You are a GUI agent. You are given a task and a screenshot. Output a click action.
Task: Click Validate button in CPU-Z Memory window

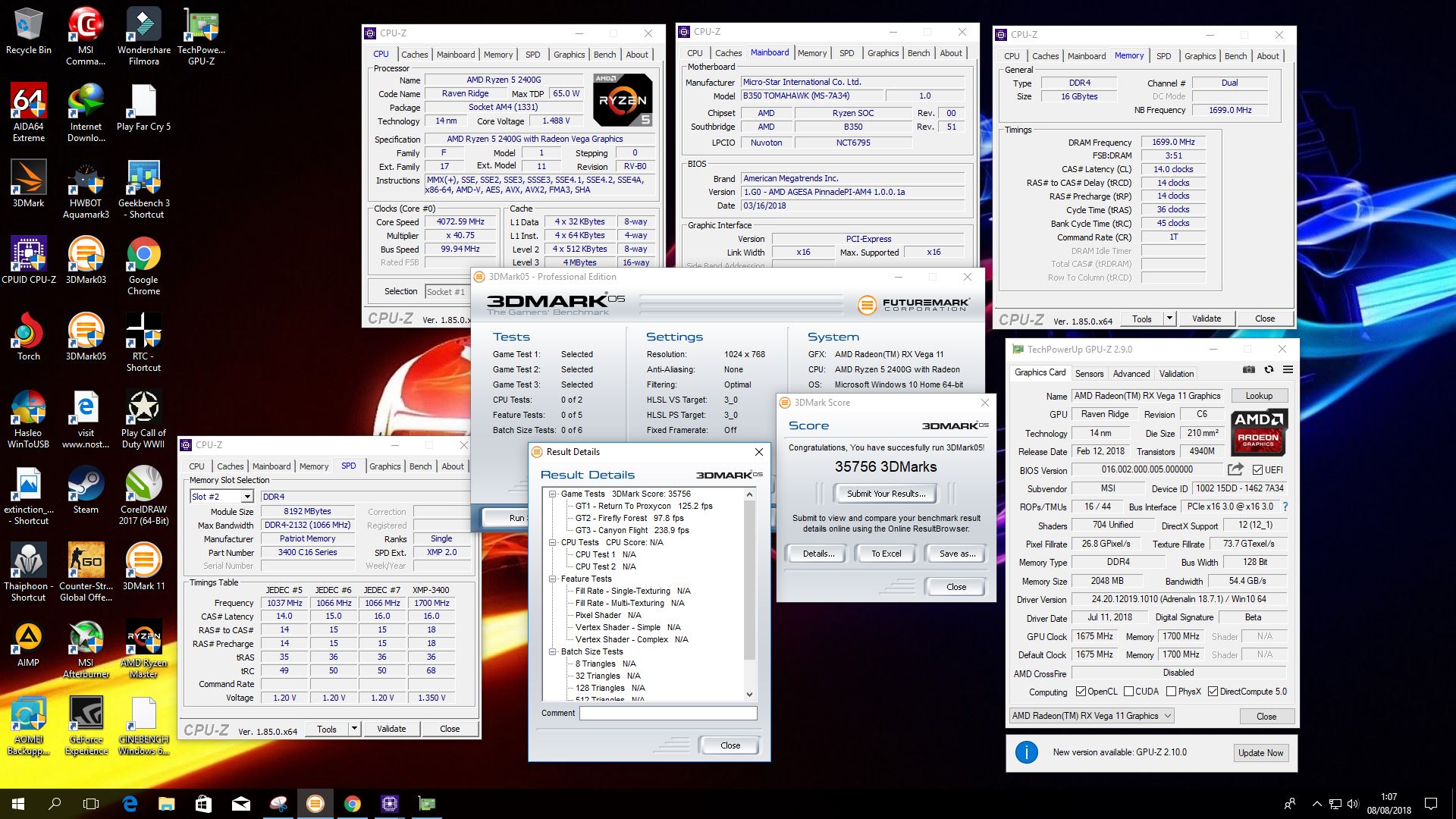(x=1206, y=318)
